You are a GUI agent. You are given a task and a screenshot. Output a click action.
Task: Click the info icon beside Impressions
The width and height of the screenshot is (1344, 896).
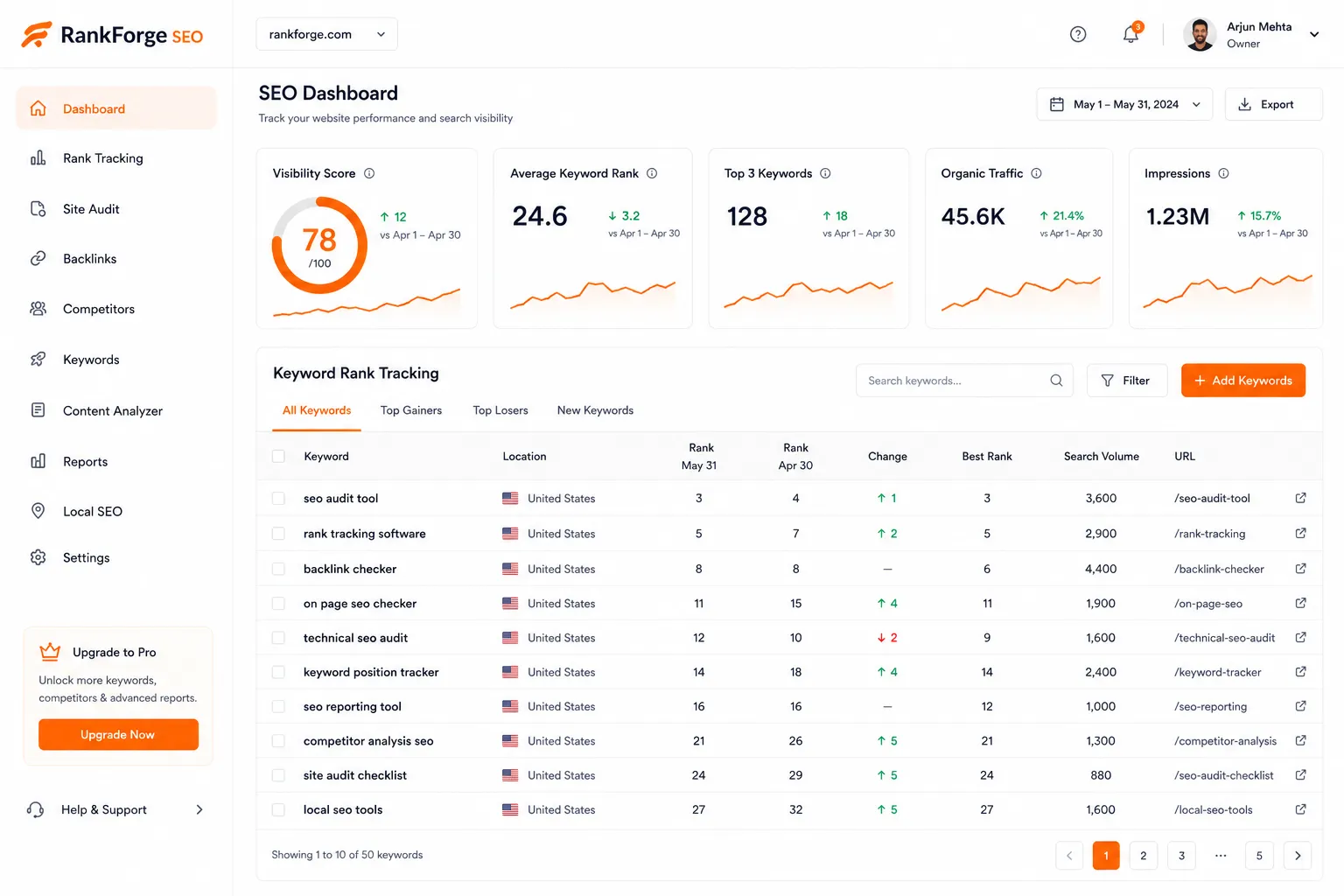click(x=1223, y=173)
